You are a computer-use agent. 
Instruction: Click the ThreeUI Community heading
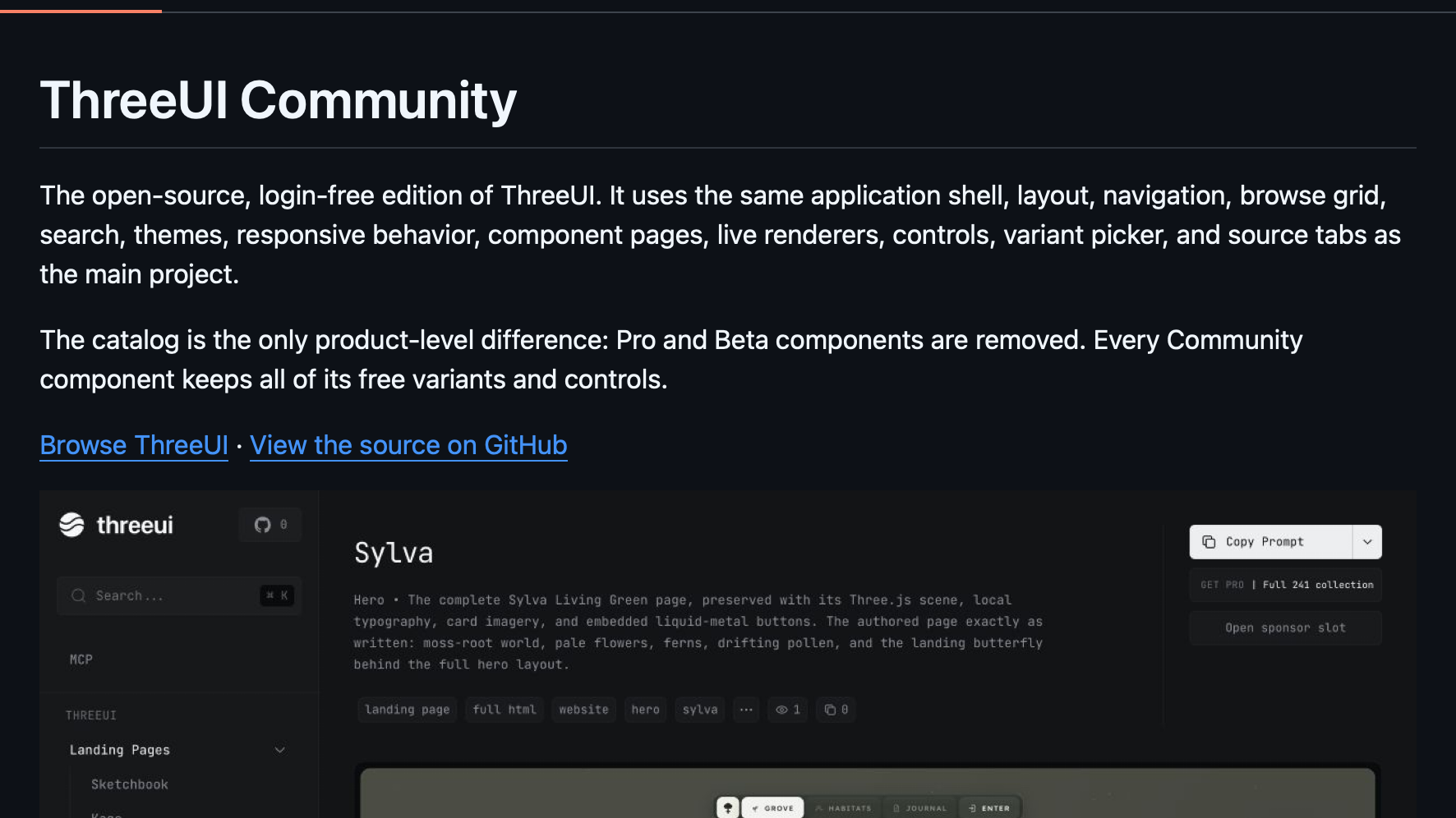(279, 100)
